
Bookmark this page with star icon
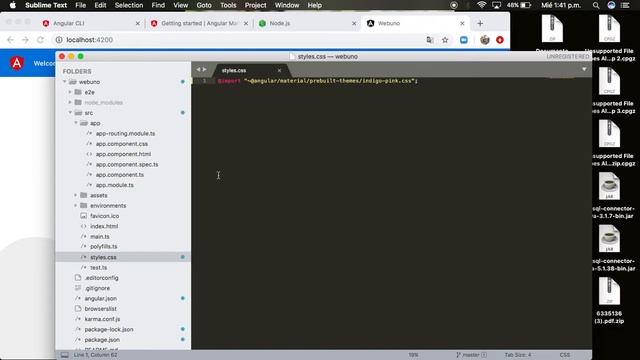(x=445, y=40)
